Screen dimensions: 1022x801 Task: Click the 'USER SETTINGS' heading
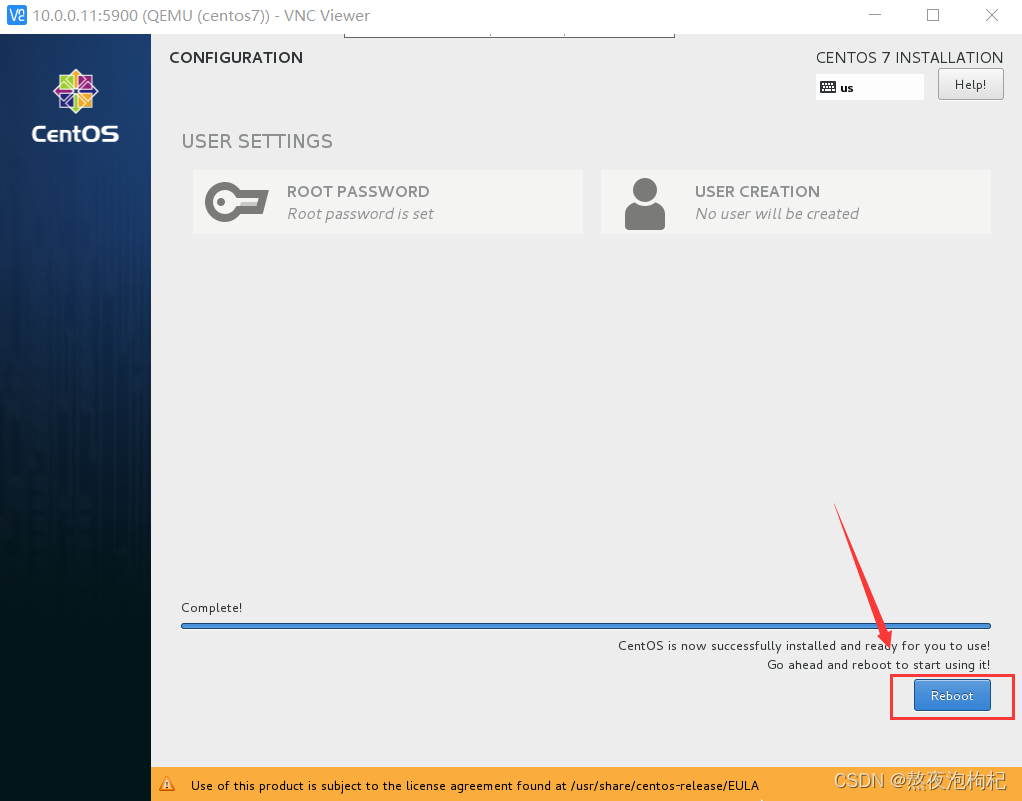tap(257, 141)
